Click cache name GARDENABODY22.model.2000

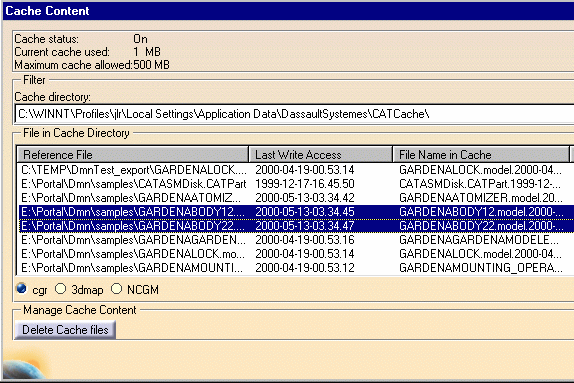click(481, 226)
